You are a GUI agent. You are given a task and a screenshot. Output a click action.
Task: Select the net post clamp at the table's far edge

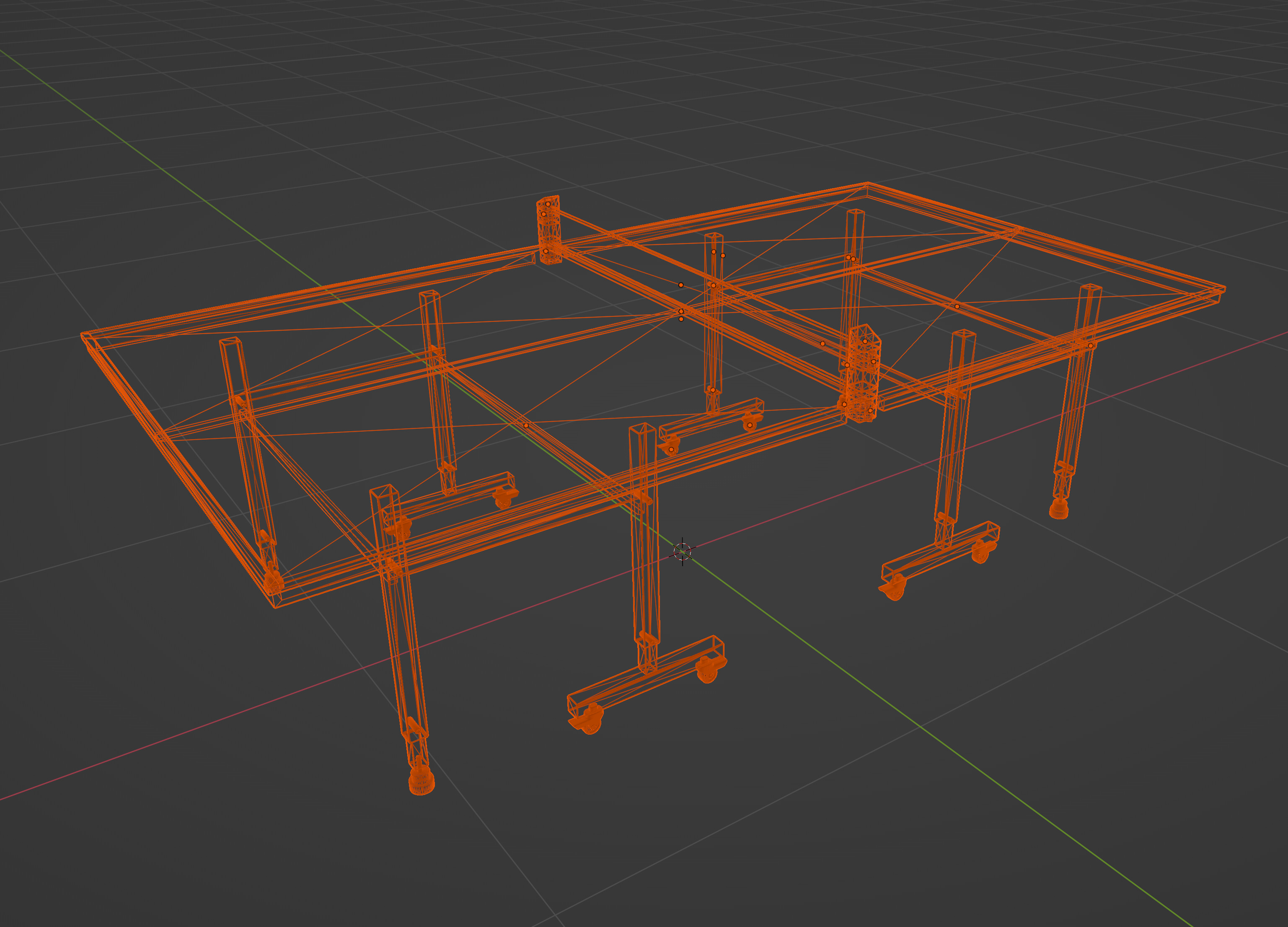[x=548, y=230]
